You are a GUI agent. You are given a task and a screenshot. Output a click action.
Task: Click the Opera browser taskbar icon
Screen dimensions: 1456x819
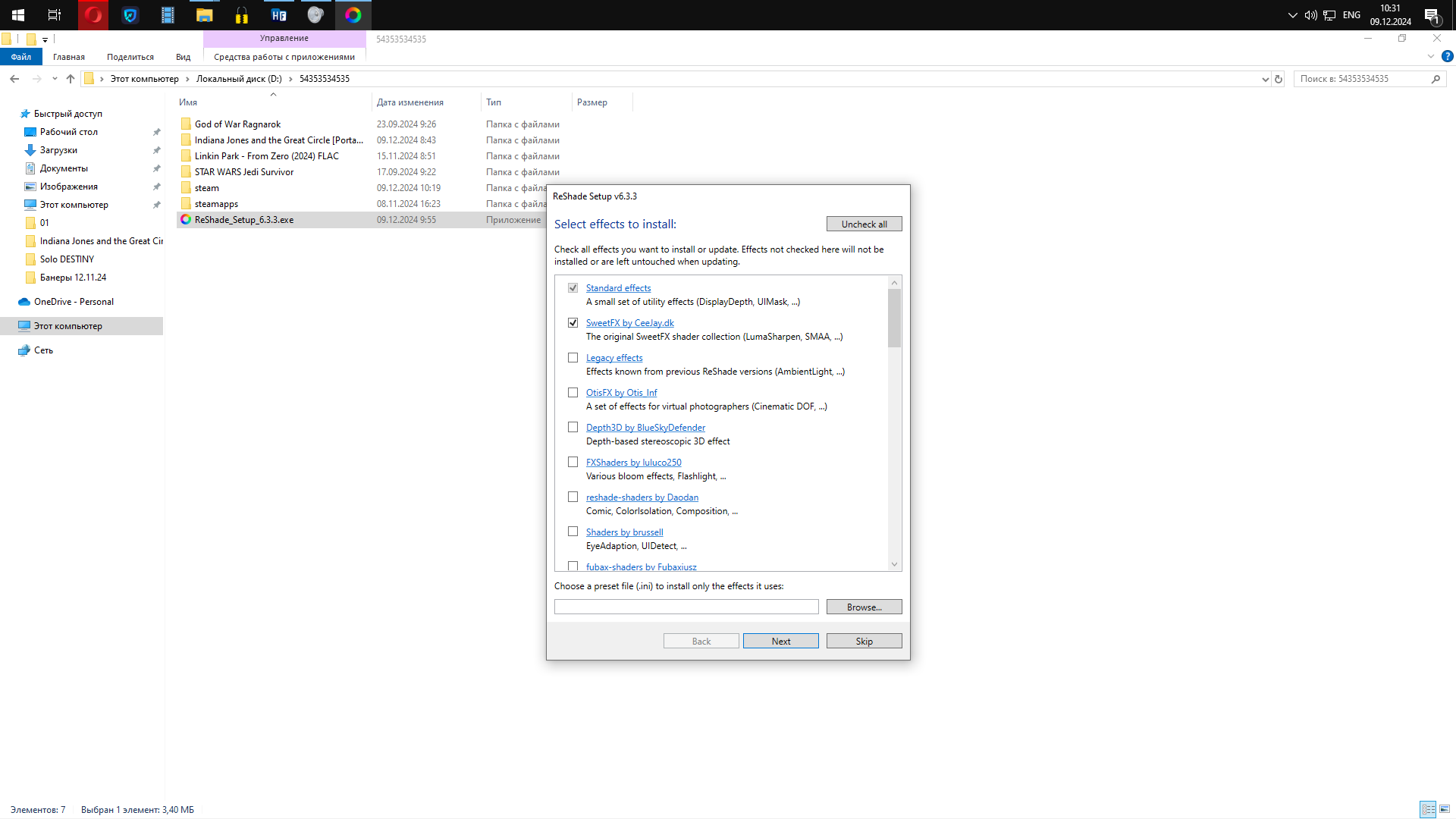[93, 15]
